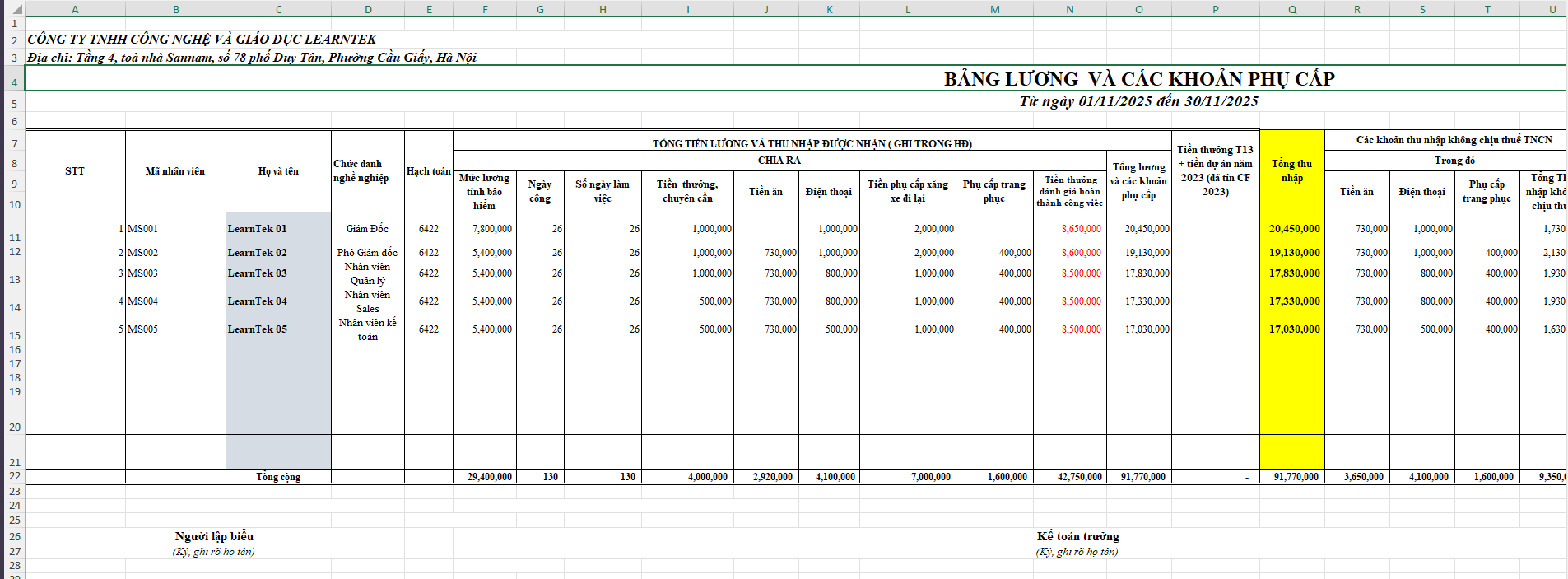Select the date range Từ ngày 01/11/2025 cell
Screen dimensions: 1568x579
click(x=1138, y=101)
